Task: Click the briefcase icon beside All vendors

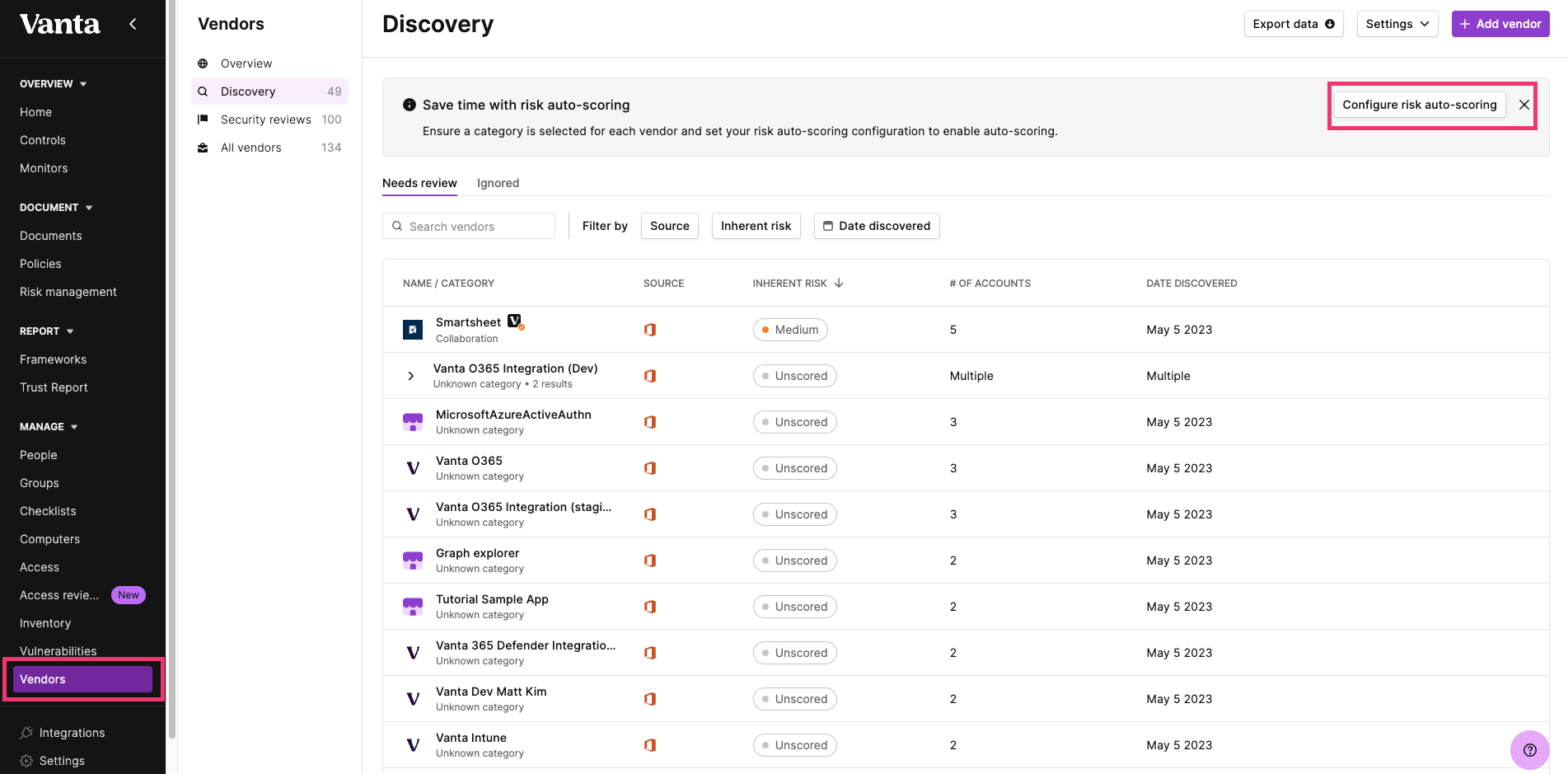Action: click(203, 148)
